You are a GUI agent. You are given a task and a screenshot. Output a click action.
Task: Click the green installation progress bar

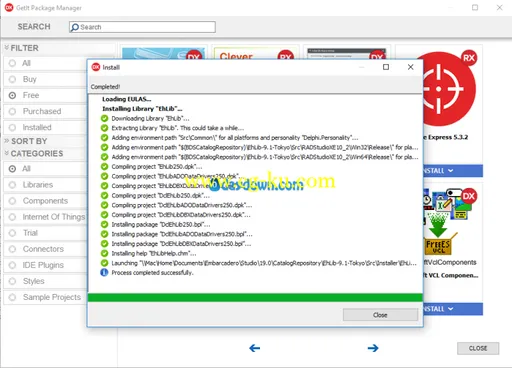pyautogui.click(x=255, y=297)
